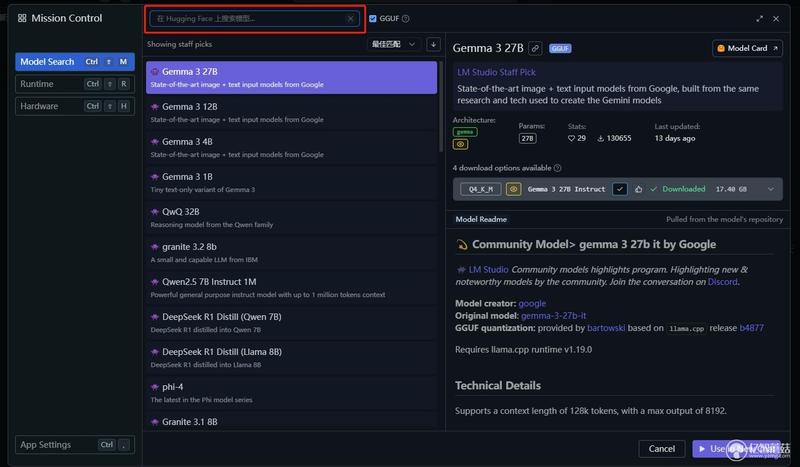Viewport: 800px width, 467px height.
Task: Select QwQ 32B in model list
Action: pos(291,218)
